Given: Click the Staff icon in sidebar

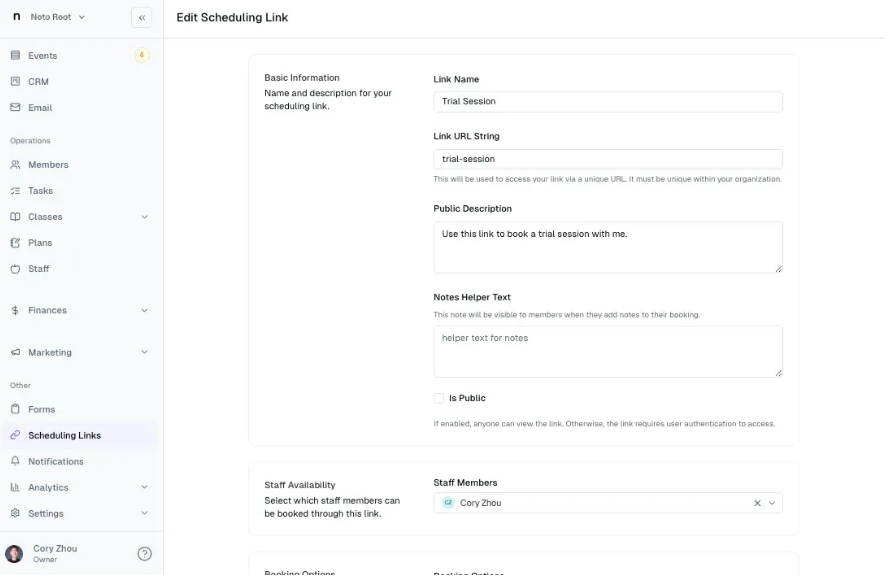Looking at the screenshot, I should coord(15,269).
